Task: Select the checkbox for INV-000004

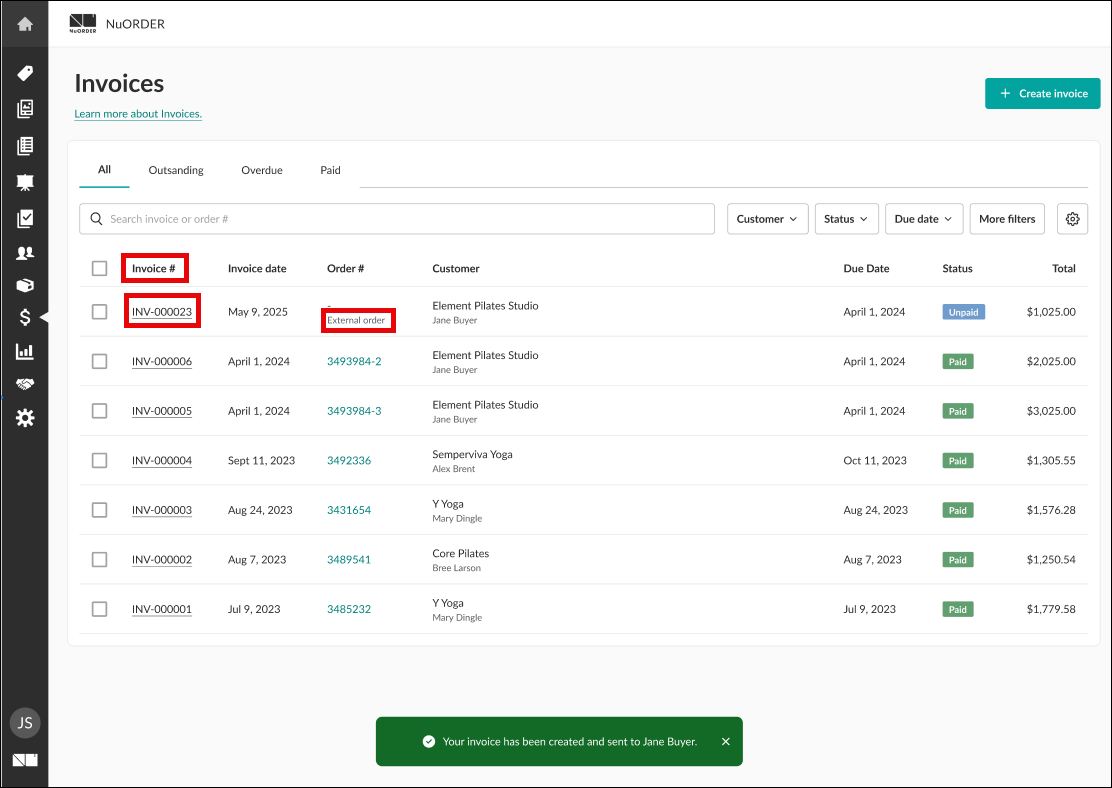Action: [x=99, y=461]
